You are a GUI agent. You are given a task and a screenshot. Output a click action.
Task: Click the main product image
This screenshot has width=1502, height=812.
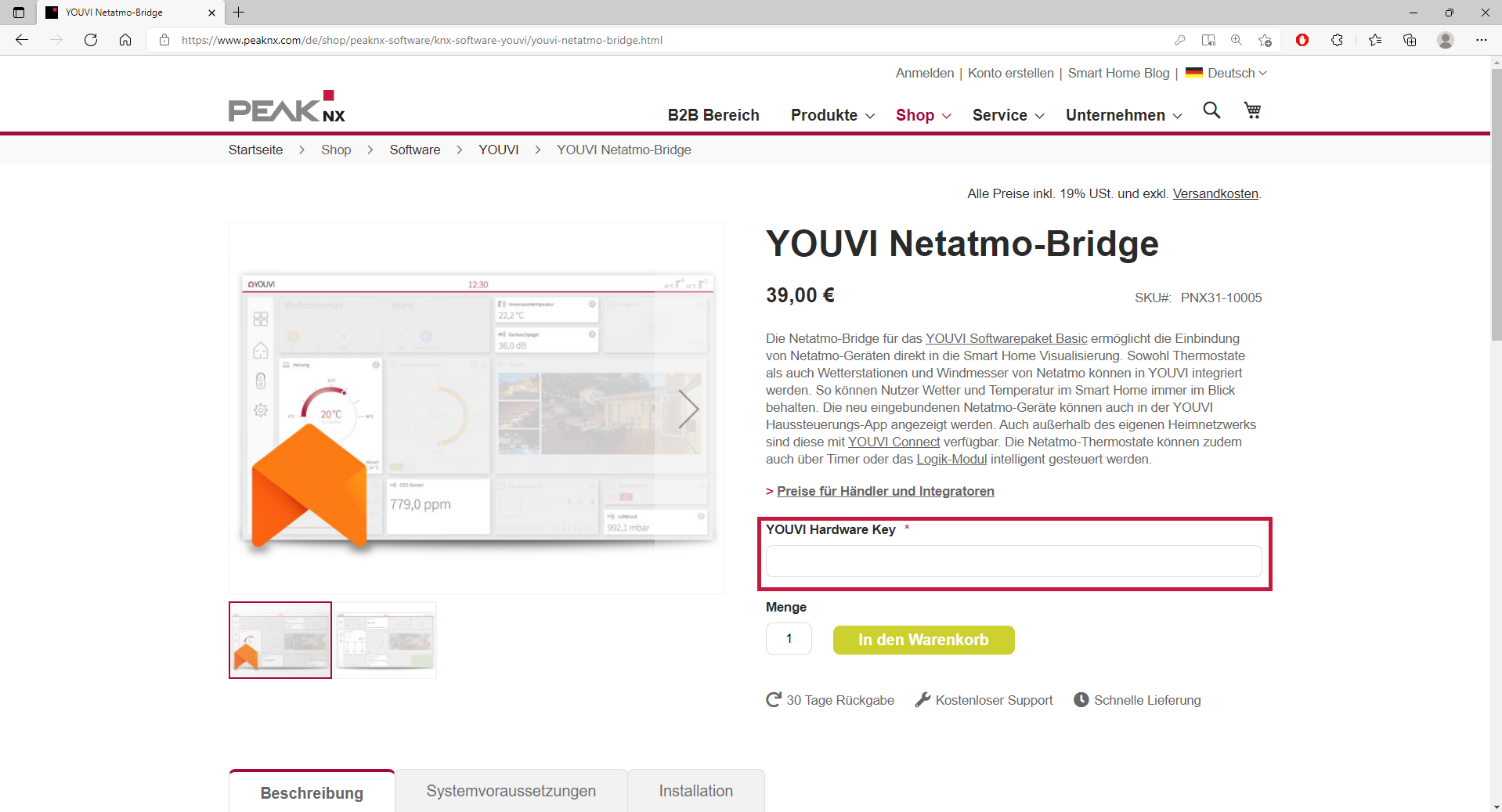click(476, 409)
